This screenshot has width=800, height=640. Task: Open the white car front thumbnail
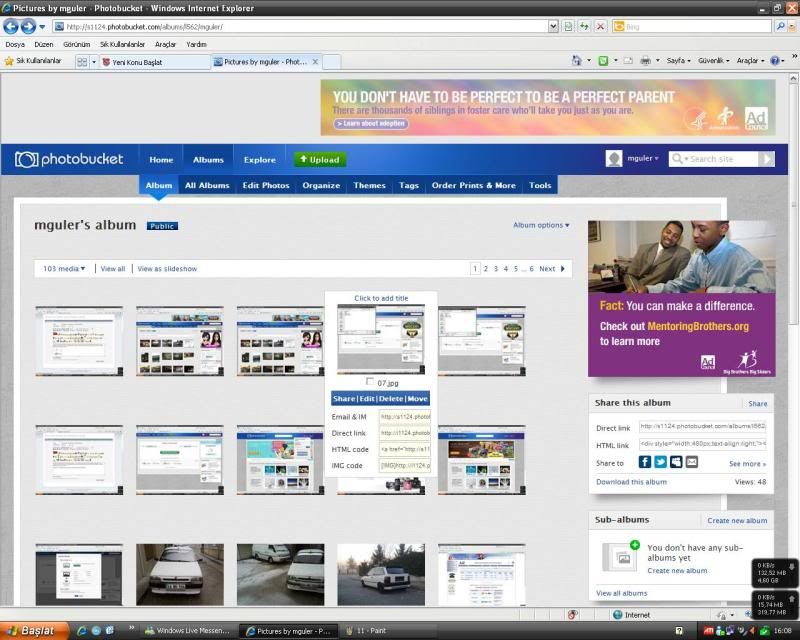click(x=180, y=575)
